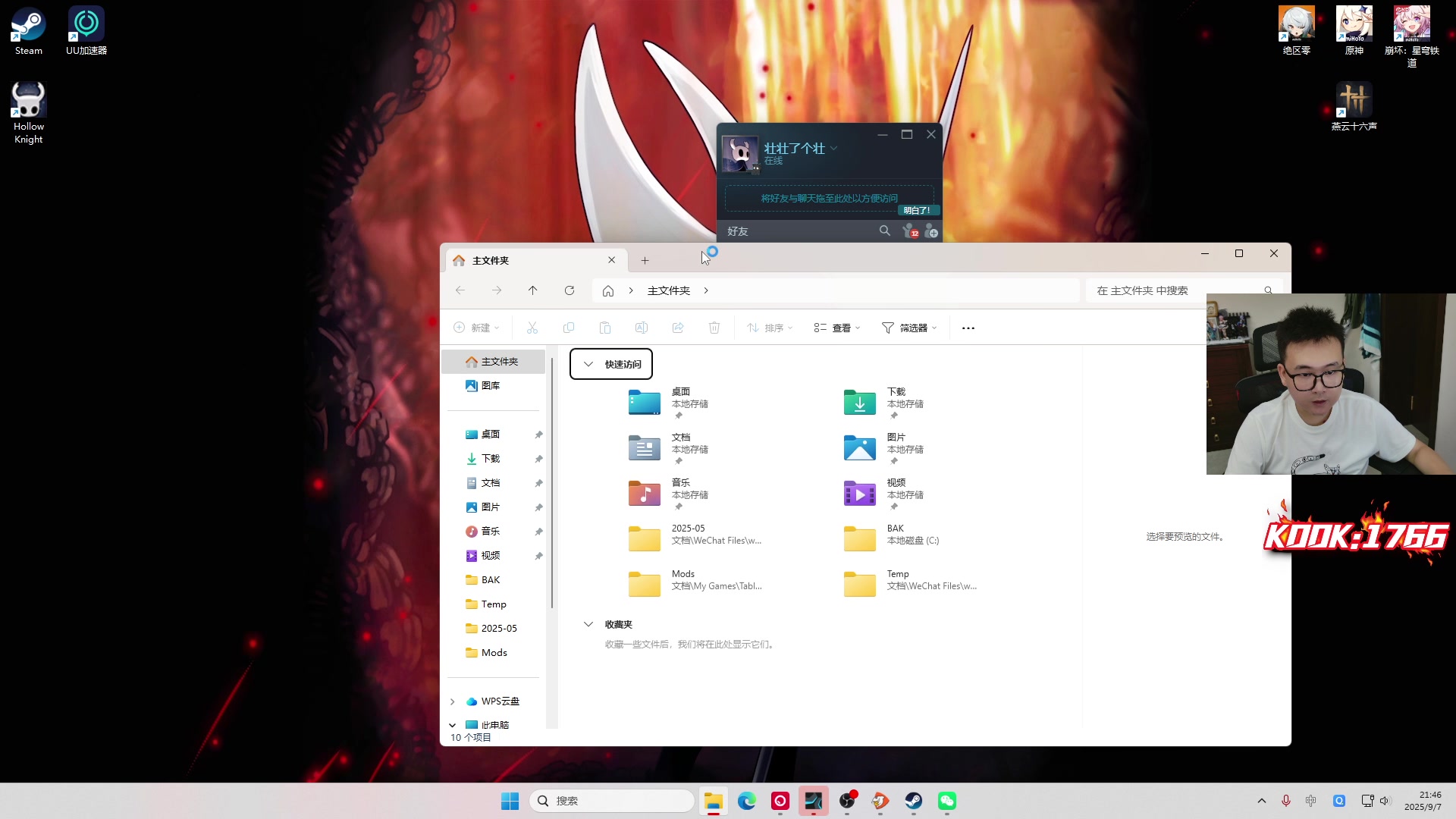Open the 桌面 folder in quick access

pyautogui.click(x=667, y=403)
